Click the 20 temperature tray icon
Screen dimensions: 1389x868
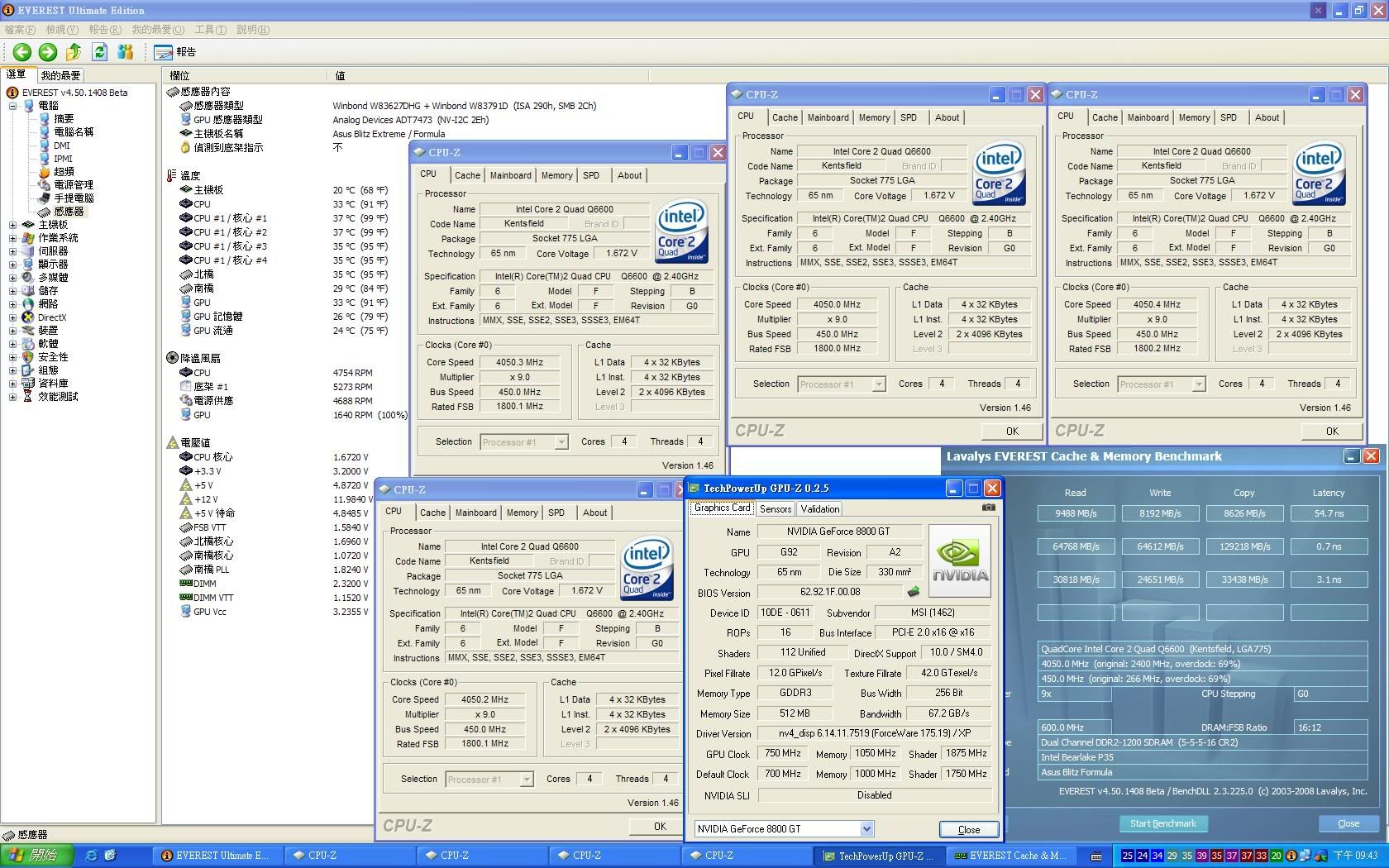click(1277, 856)
